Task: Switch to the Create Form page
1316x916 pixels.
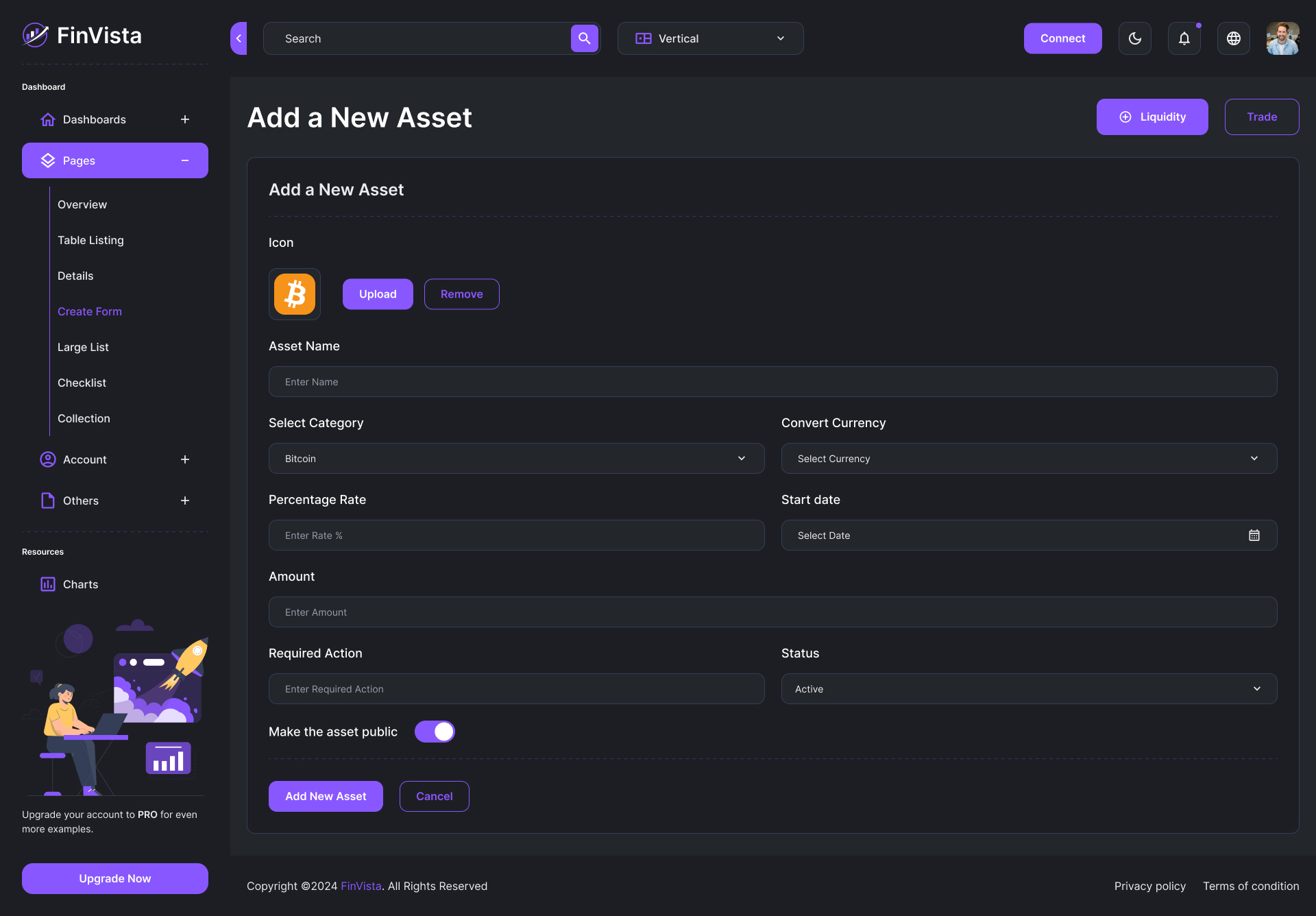Action: coord(90,311)
